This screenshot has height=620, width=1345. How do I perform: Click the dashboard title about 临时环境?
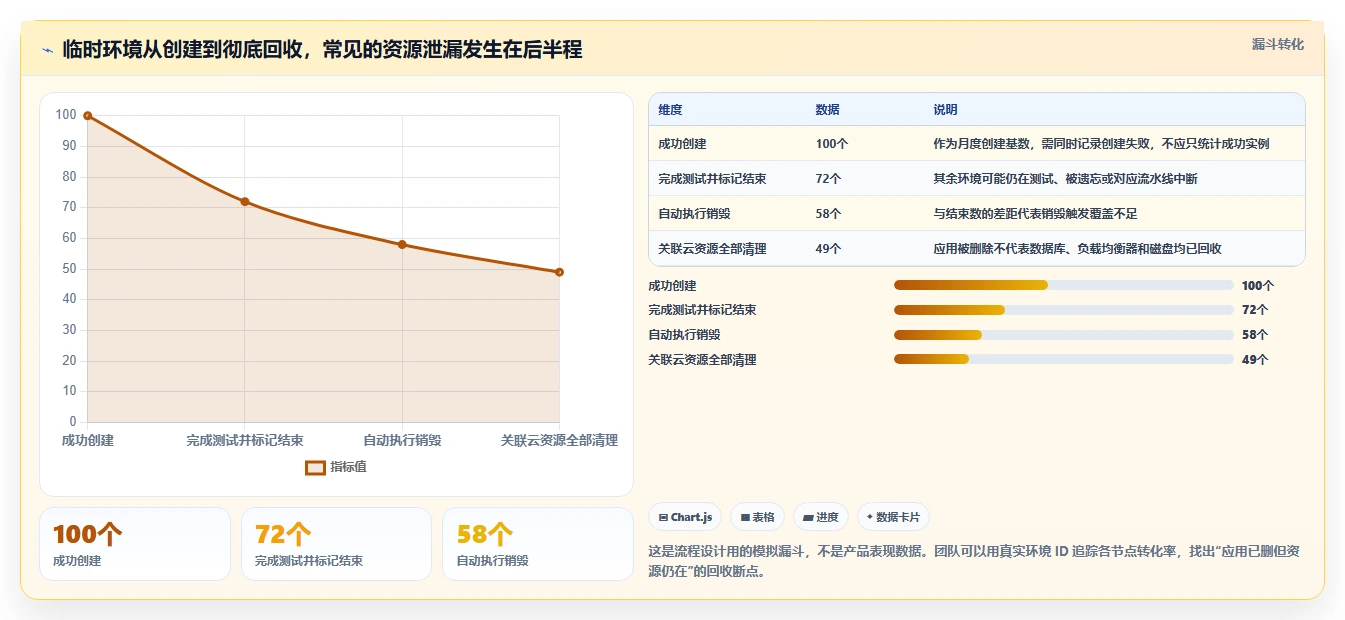[x=322, y=50]
